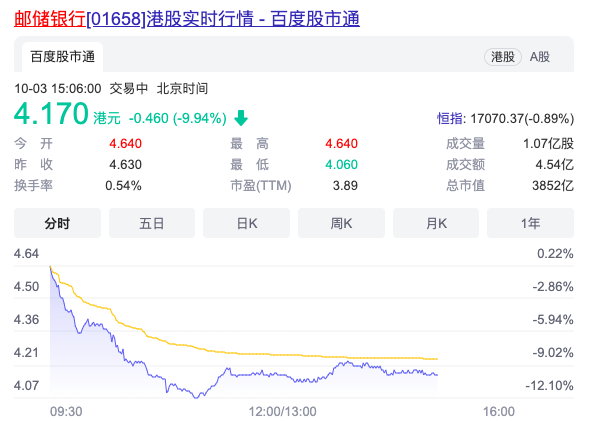
Task: Click the -12.10% percentage axis label
Action: pyautogui.click(x=549, y=385)
